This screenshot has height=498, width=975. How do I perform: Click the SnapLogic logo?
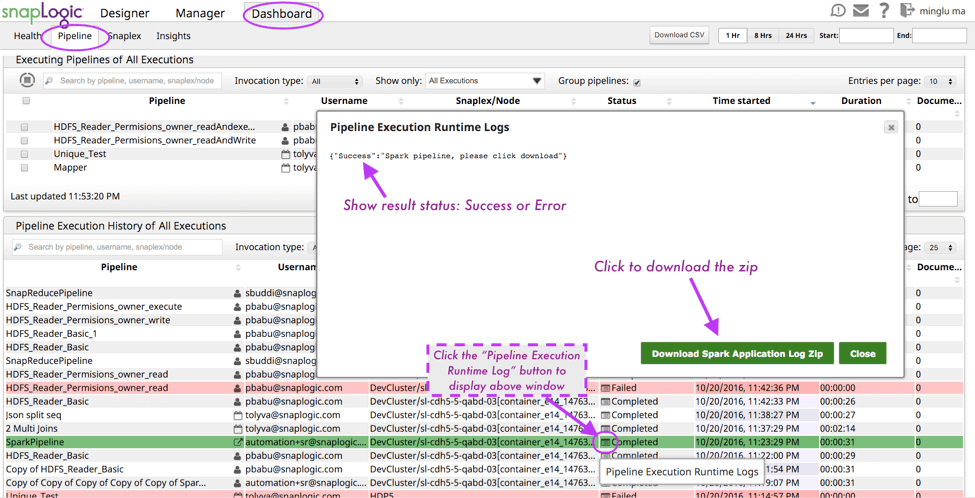pyautogui.click(x=41, y=12)
